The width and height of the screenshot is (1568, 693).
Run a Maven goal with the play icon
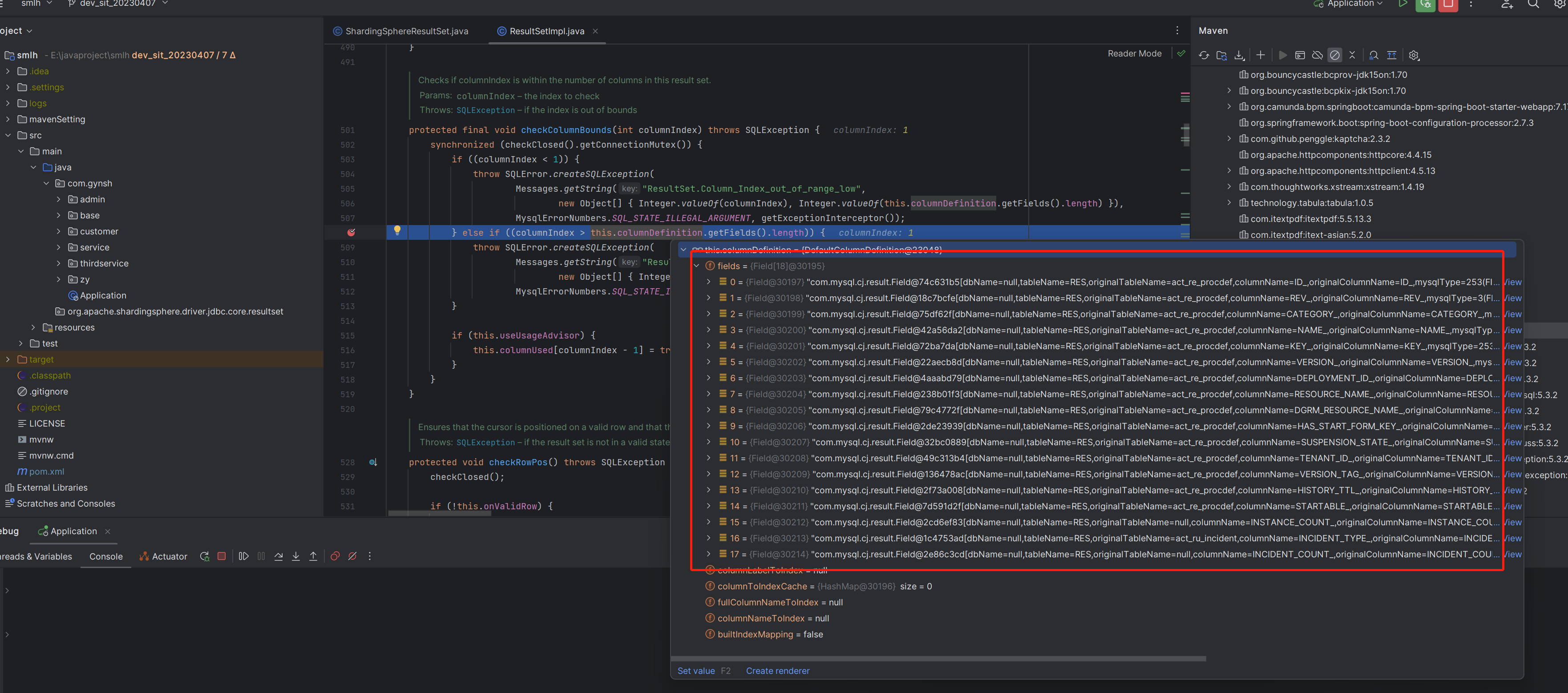point(1282,55)
